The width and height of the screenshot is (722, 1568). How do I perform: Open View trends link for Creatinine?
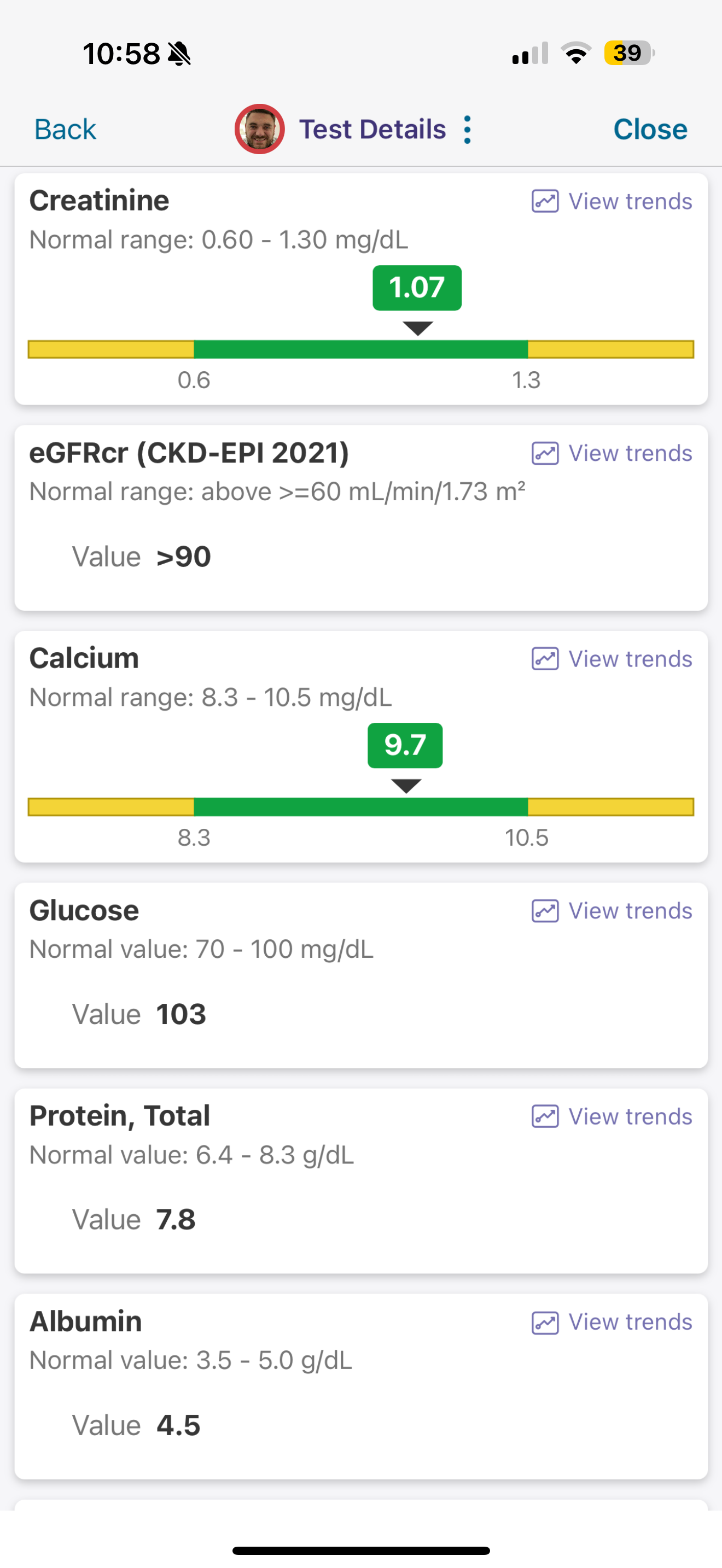tap(630, 201)
